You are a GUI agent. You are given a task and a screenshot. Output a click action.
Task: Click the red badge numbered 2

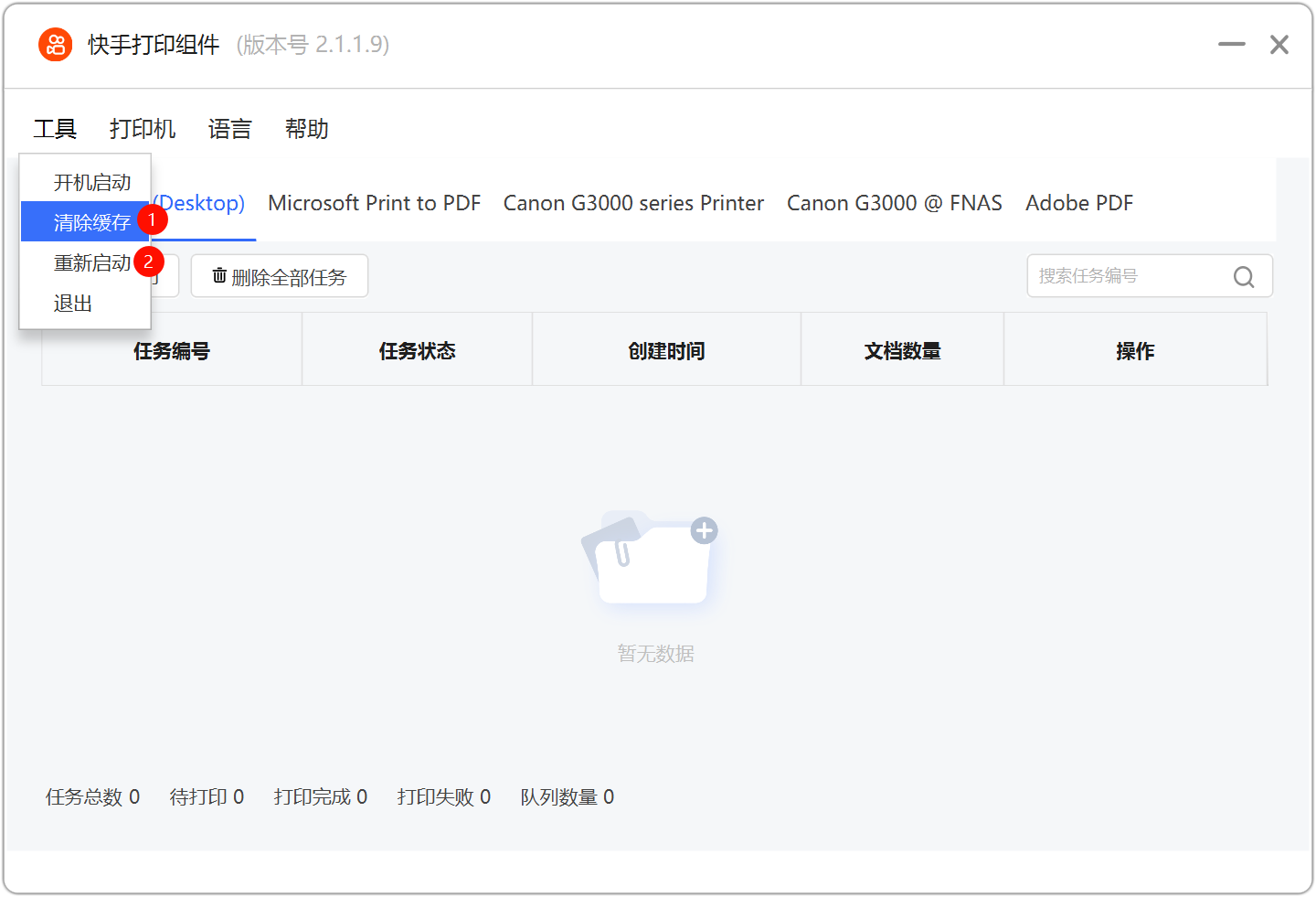click(x=149, y=262)
